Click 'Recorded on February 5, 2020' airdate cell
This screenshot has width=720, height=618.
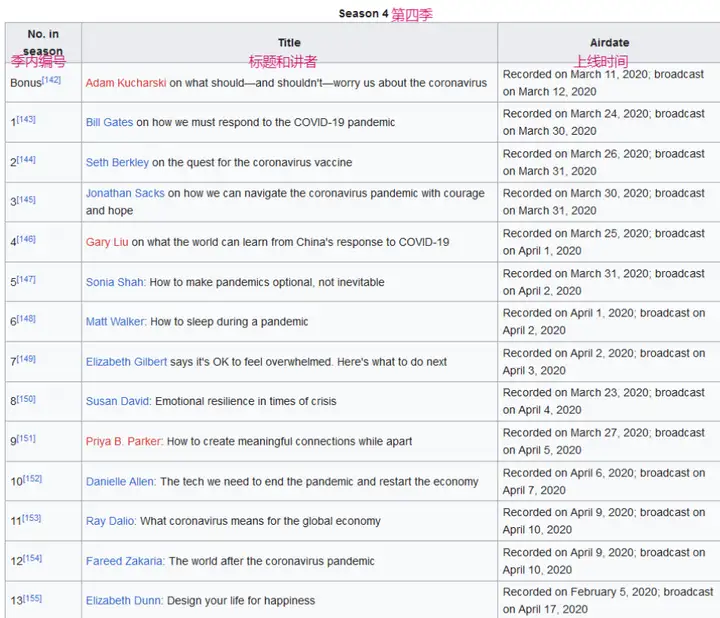pos(609,601)
